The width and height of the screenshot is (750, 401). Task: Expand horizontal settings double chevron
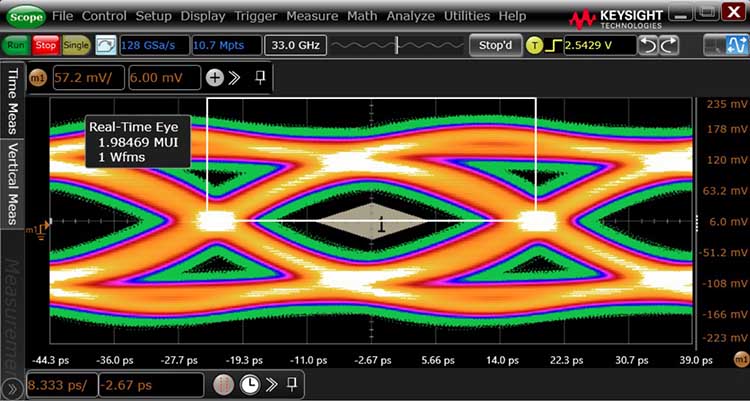pyautogui.click(x=272, y=384)
